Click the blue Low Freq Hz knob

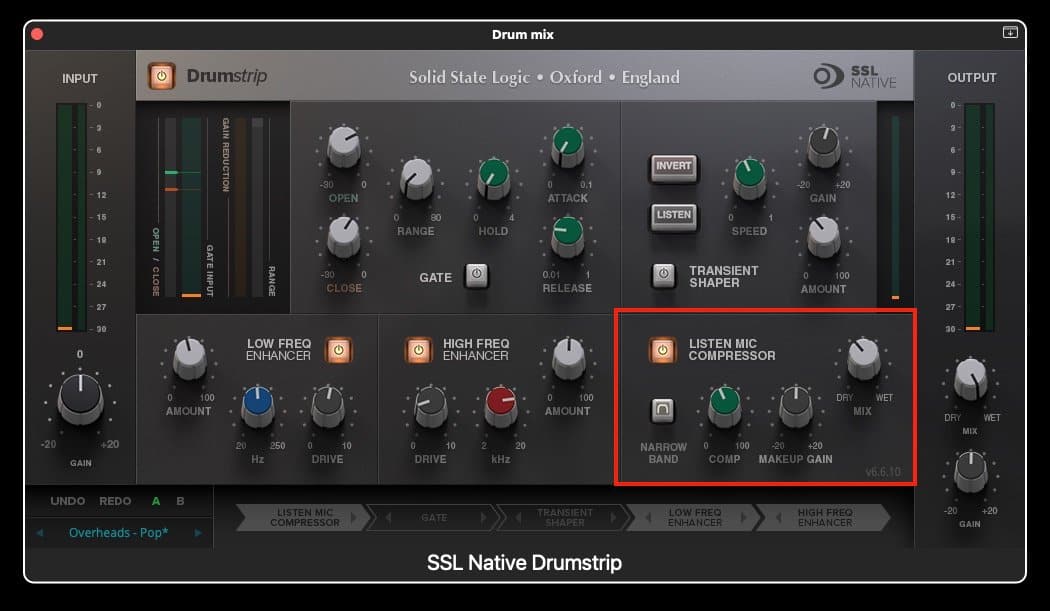click(258, 407)
